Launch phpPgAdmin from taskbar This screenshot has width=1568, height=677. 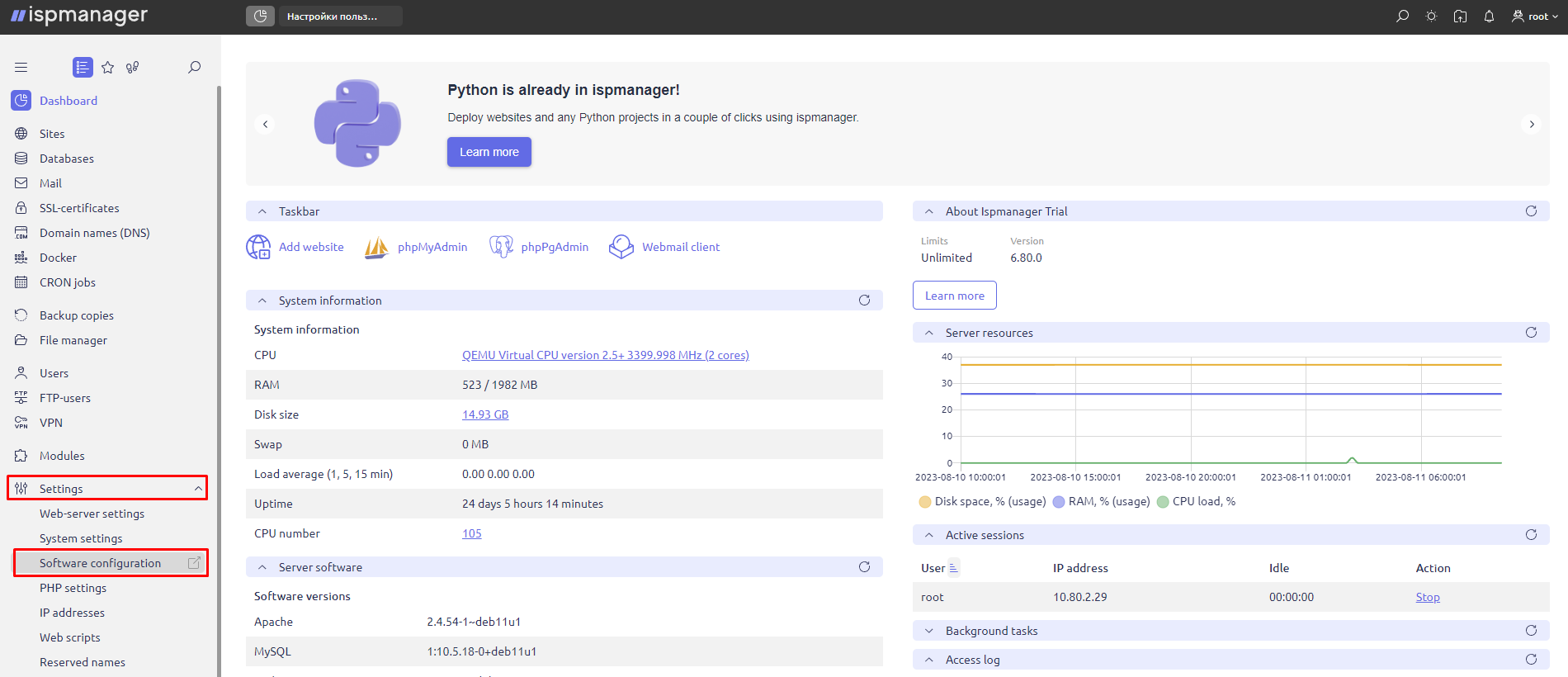tap(539, 247)
